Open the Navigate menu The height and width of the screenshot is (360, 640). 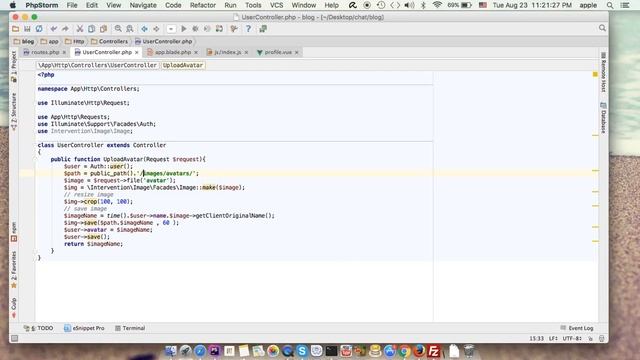click(x=143, y=5)
